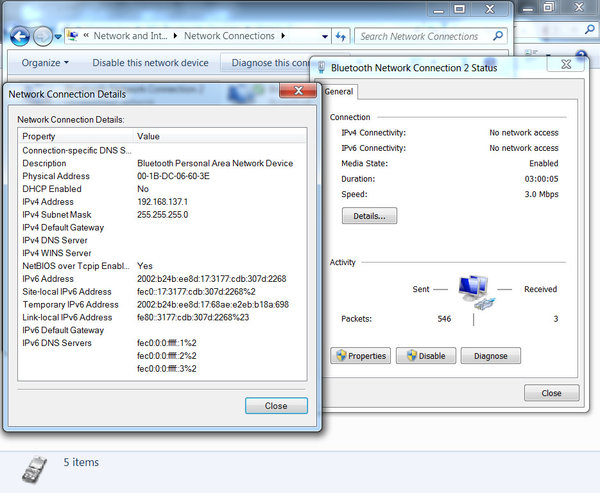Select IPv4 Subnet Mask 255.255.255.0

point(163,215)
